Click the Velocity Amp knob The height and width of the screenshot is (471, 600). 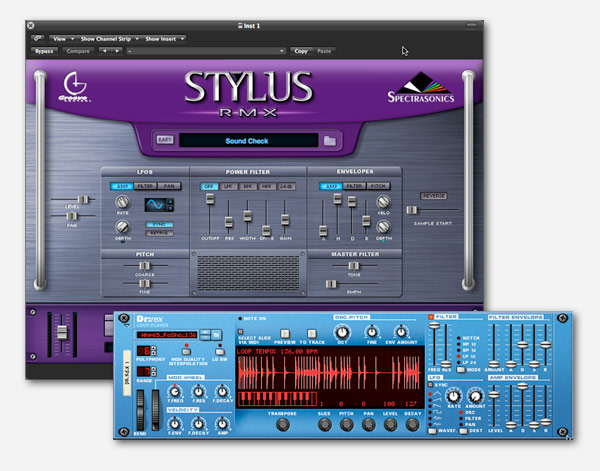pyautogui.click(x=222, y=424)
